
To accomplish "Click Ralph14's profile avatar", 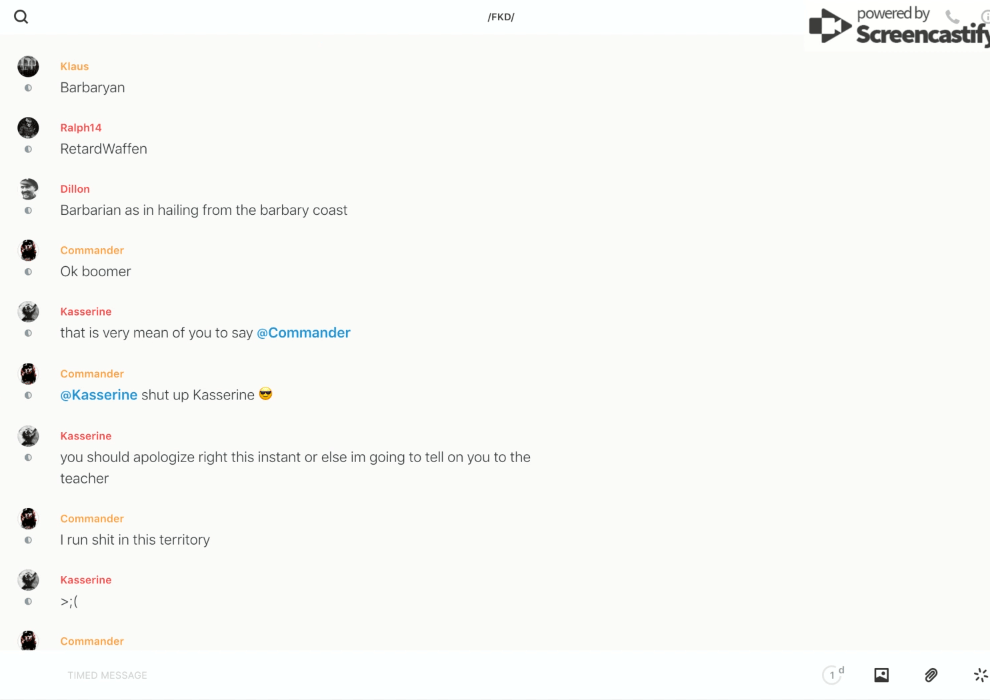I will coord(28,128).
